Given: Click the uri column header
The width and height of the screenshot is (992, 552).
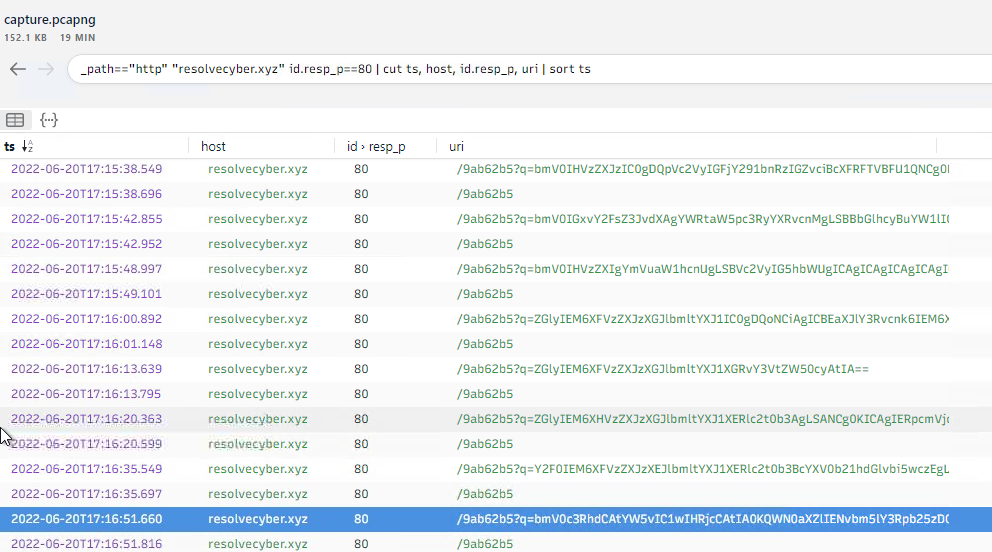Looking at the screenshot, I should (456, 147).
